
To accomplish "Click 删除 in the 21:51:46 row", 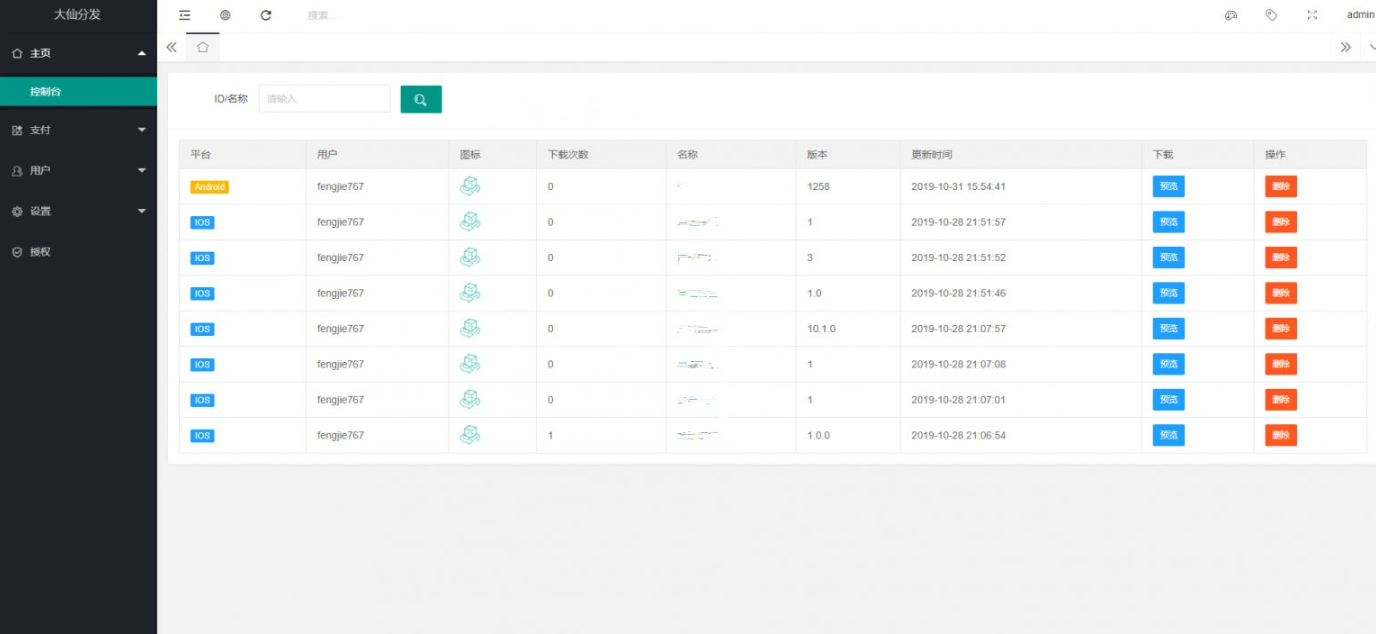I will [x=1281, y=293].
